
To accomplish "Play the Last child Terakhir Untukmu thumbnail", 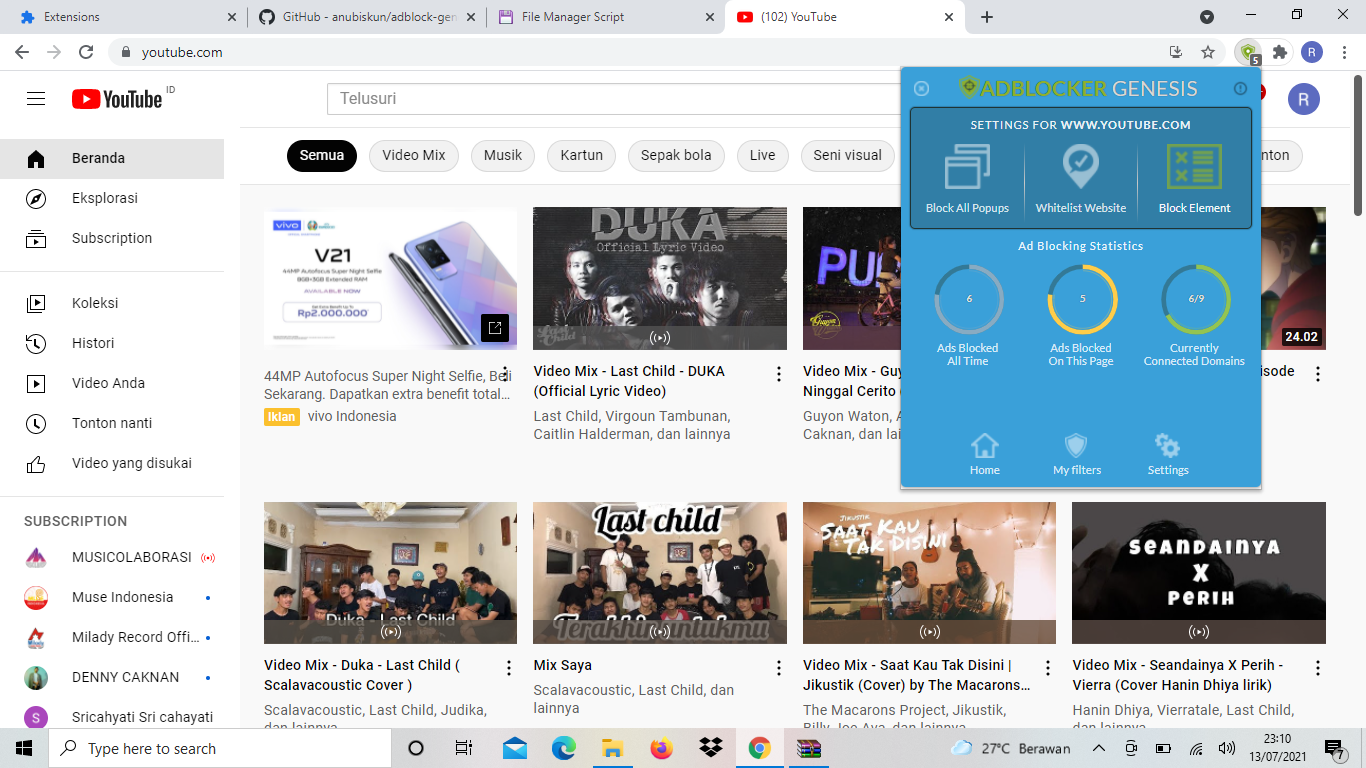I will [660, 572].
